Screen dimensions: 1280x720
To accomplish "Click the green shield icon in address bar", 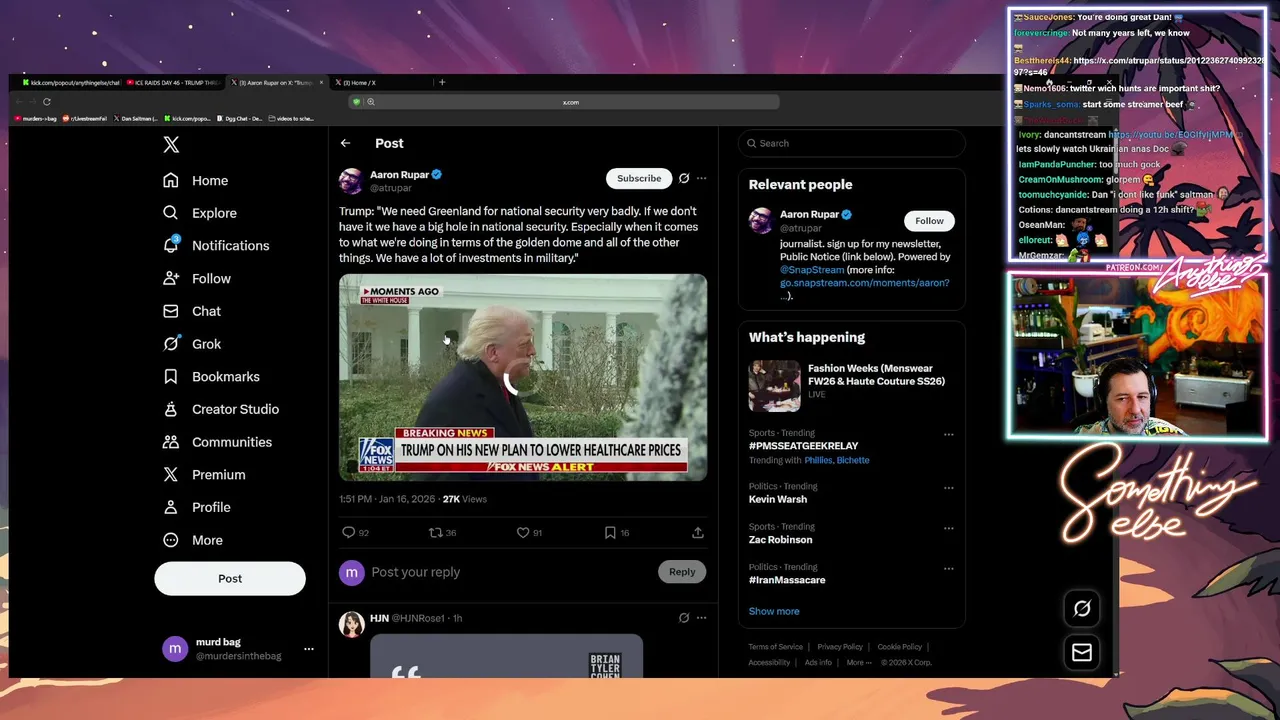I will tap(356, 102).
